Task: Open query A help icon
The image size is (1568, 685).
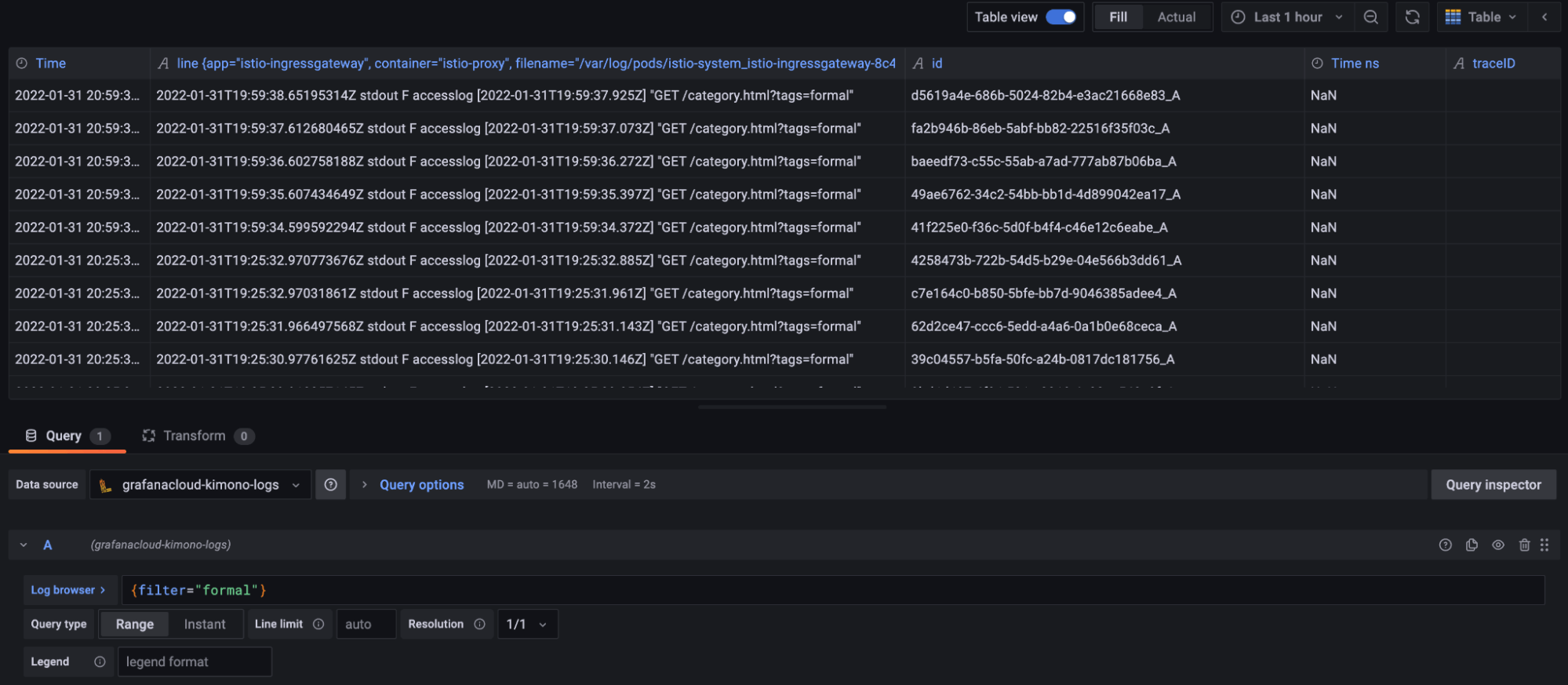Action: click(x=1445, y=545)
